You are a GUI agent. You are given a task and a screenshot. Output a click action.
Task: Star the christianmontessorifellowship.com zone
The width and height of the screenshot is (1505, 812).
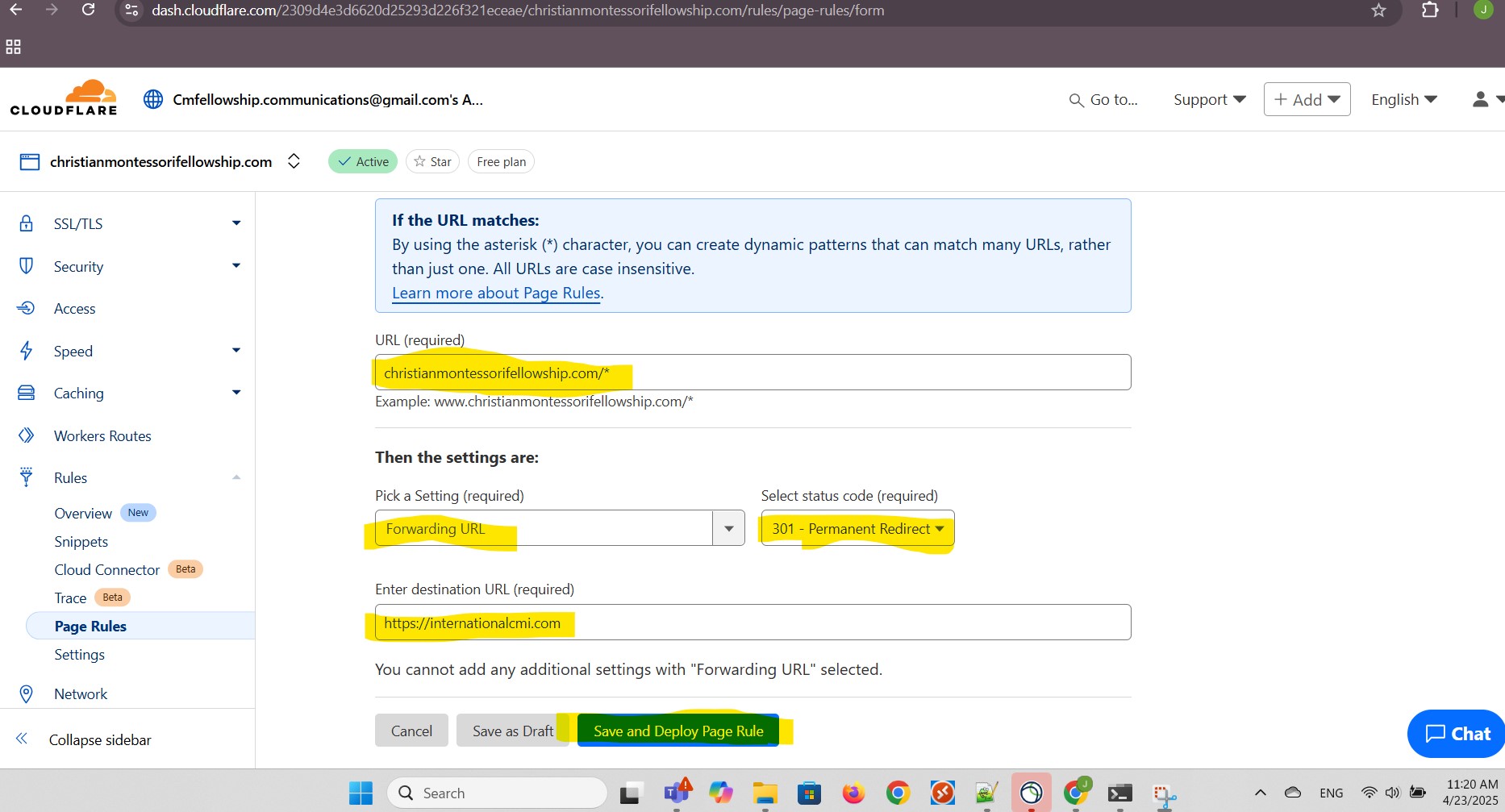pos(433,161)
